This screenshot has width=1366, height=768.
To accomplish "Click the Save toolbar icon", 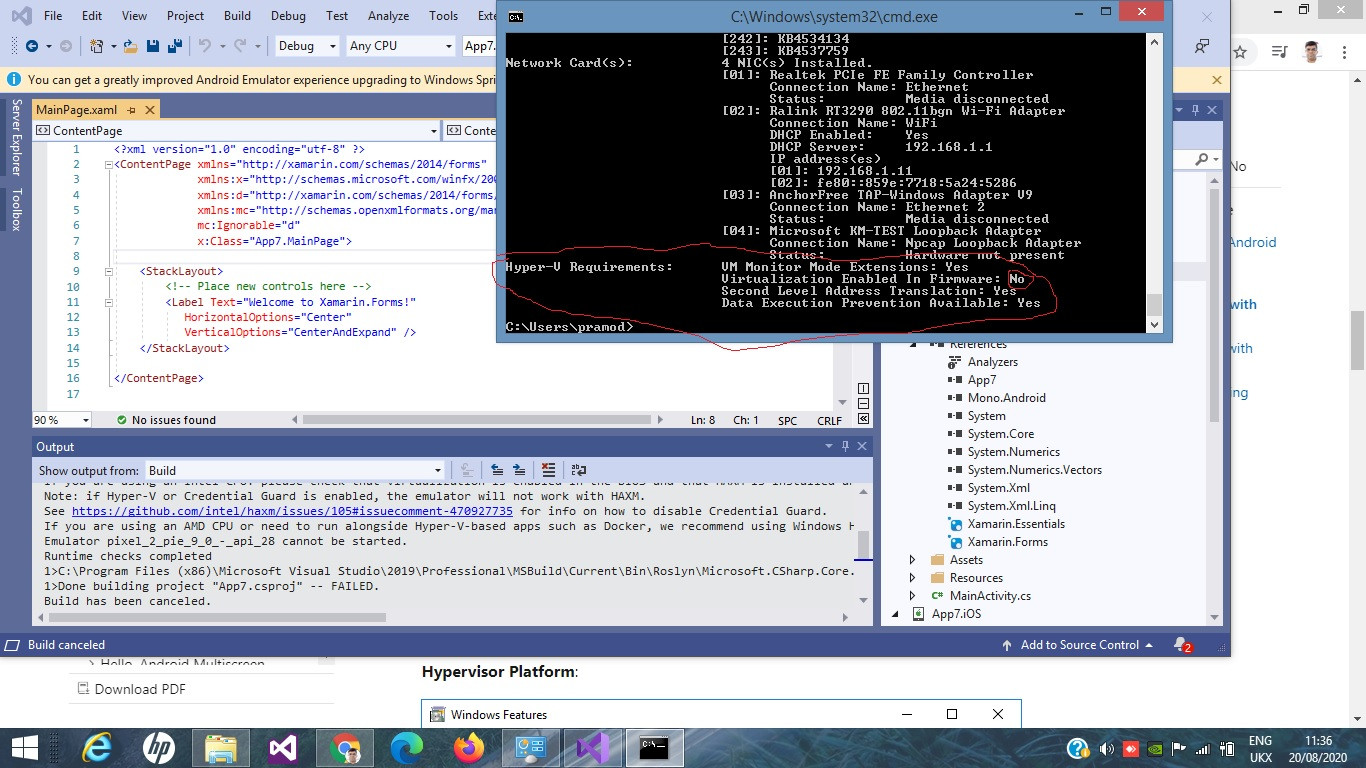I will 153,46.
